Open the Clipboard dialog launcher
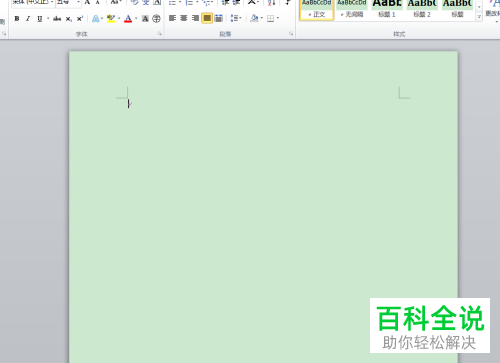Image resolution: width=500 pixels, height=363 pixels. (x=4, y=34)
